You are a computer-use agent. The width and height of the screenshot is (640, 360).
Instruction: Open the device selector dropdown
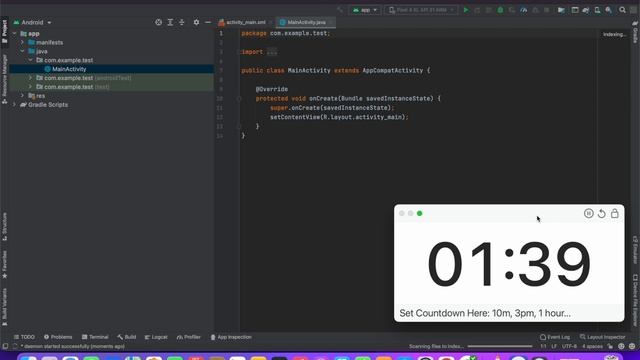[x=421, y=10]
